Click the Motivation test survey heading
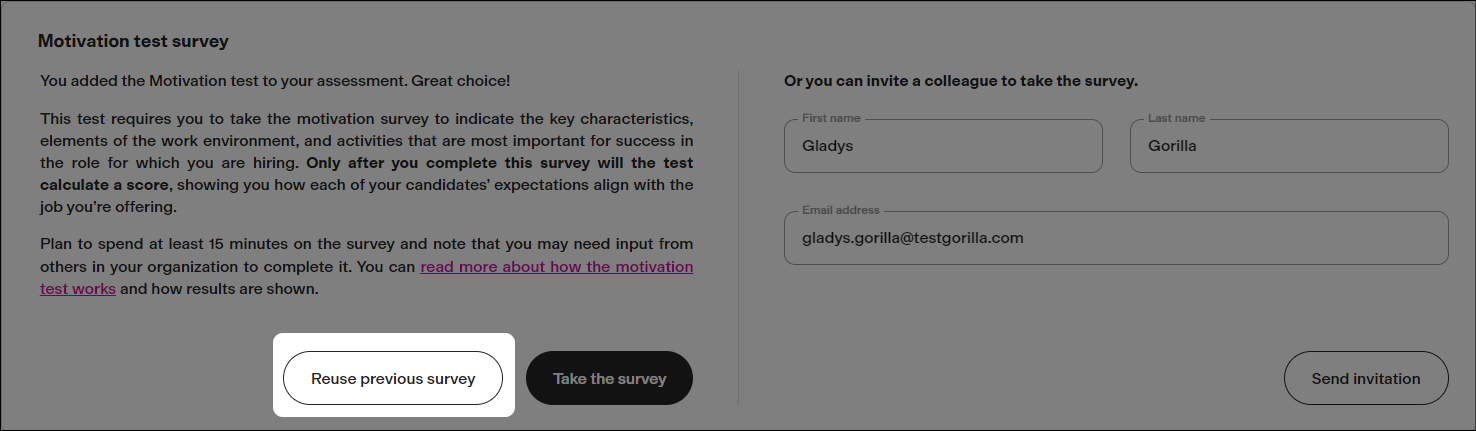This screenshot has height=431, width=1476. click(133, 42)
